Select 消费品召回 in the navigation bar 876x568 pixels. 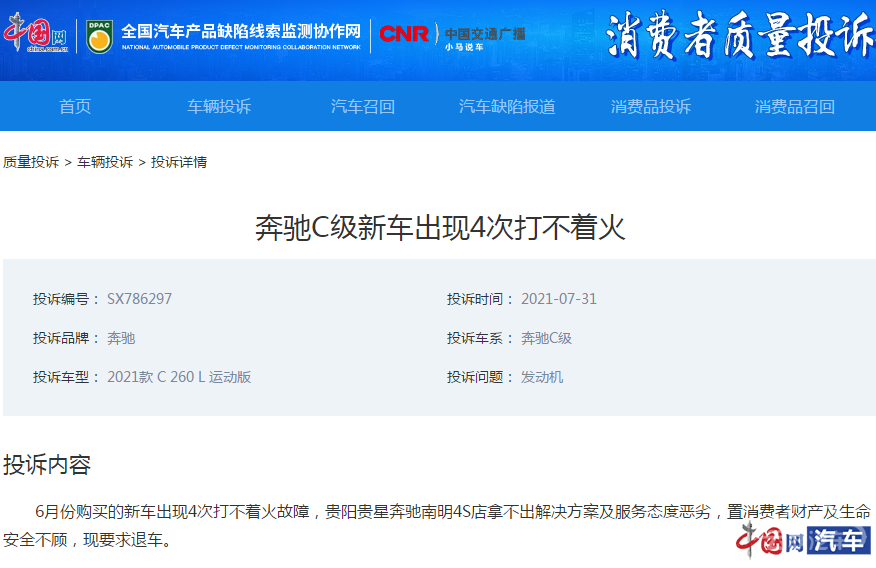pos(794,106)
